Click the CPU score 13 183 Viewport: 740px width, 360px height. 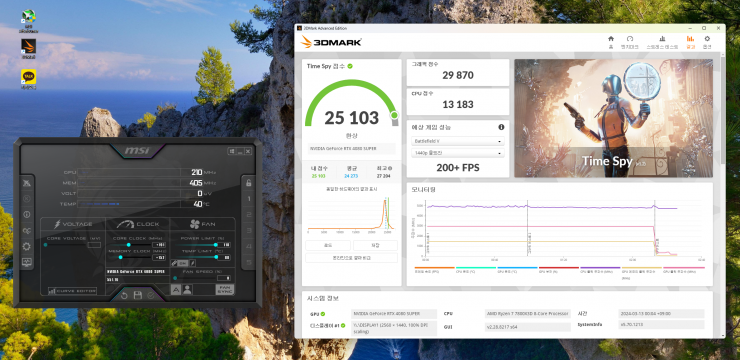point(458,104)
